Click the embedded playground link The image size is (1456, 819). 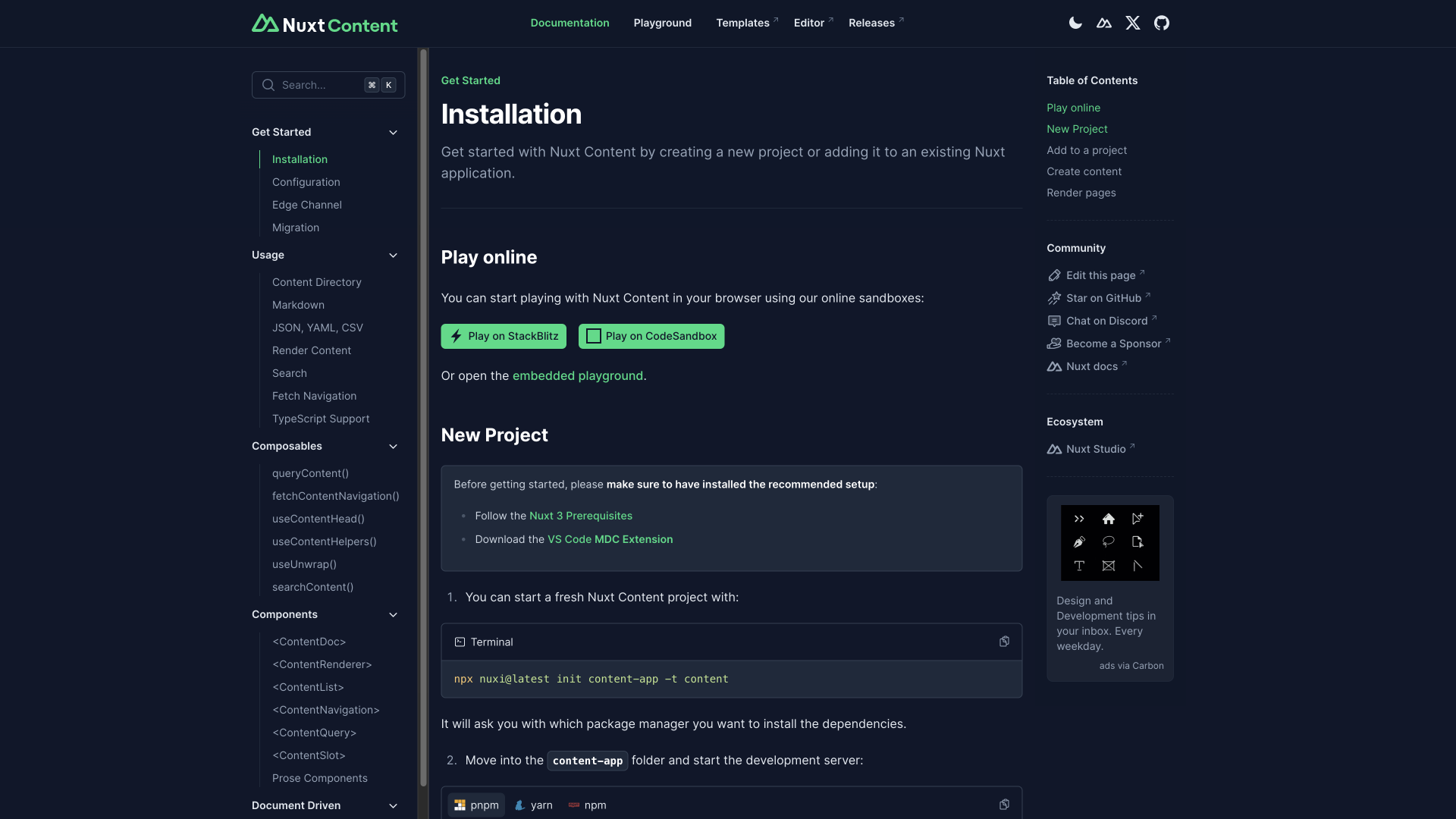click(x=577, y=377)
